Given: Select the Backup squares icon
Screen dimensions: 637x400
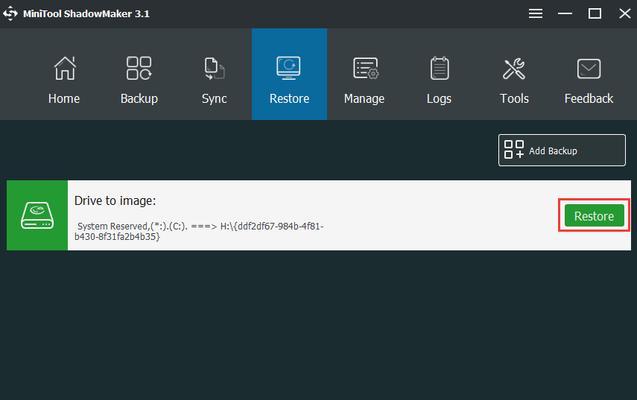Looking at the screenshot, I should tap(139, 68).
